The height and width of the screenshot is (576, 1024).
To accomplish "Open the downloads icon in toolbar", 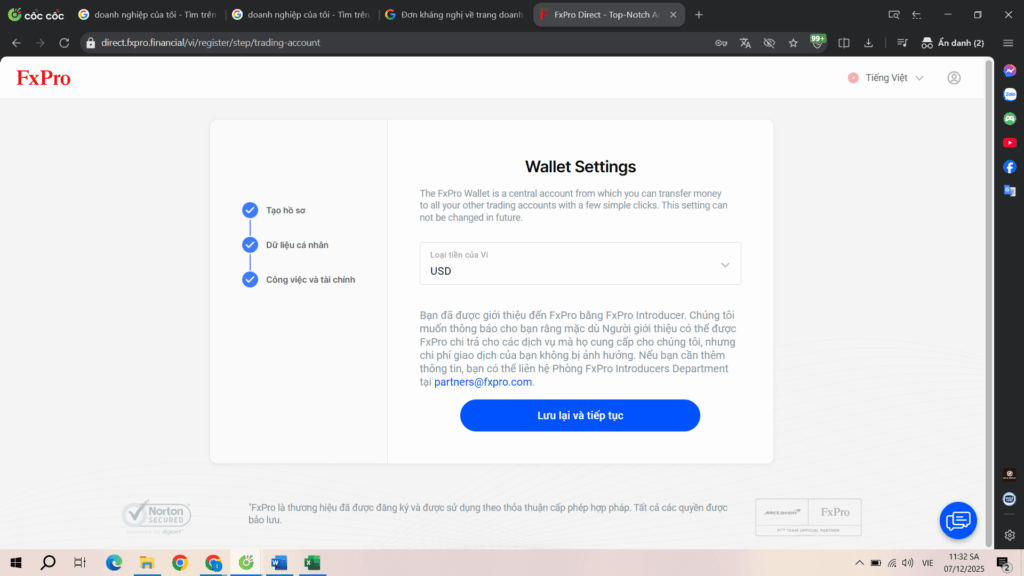I will [868, 43].
